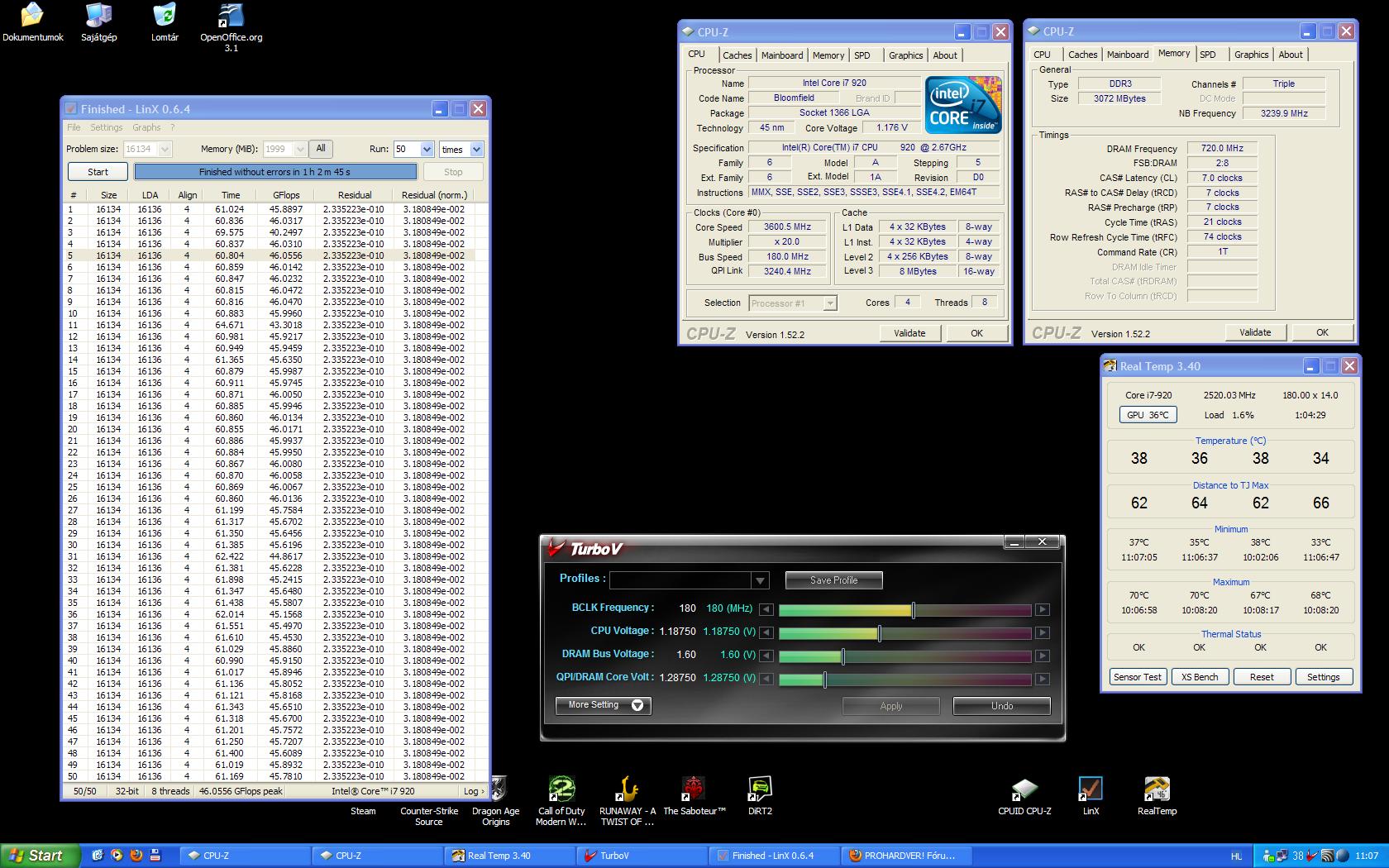Open the Log dropdown in LinX status bar
The height and width of the screenshot is (868, 1389).
point(472,791)
